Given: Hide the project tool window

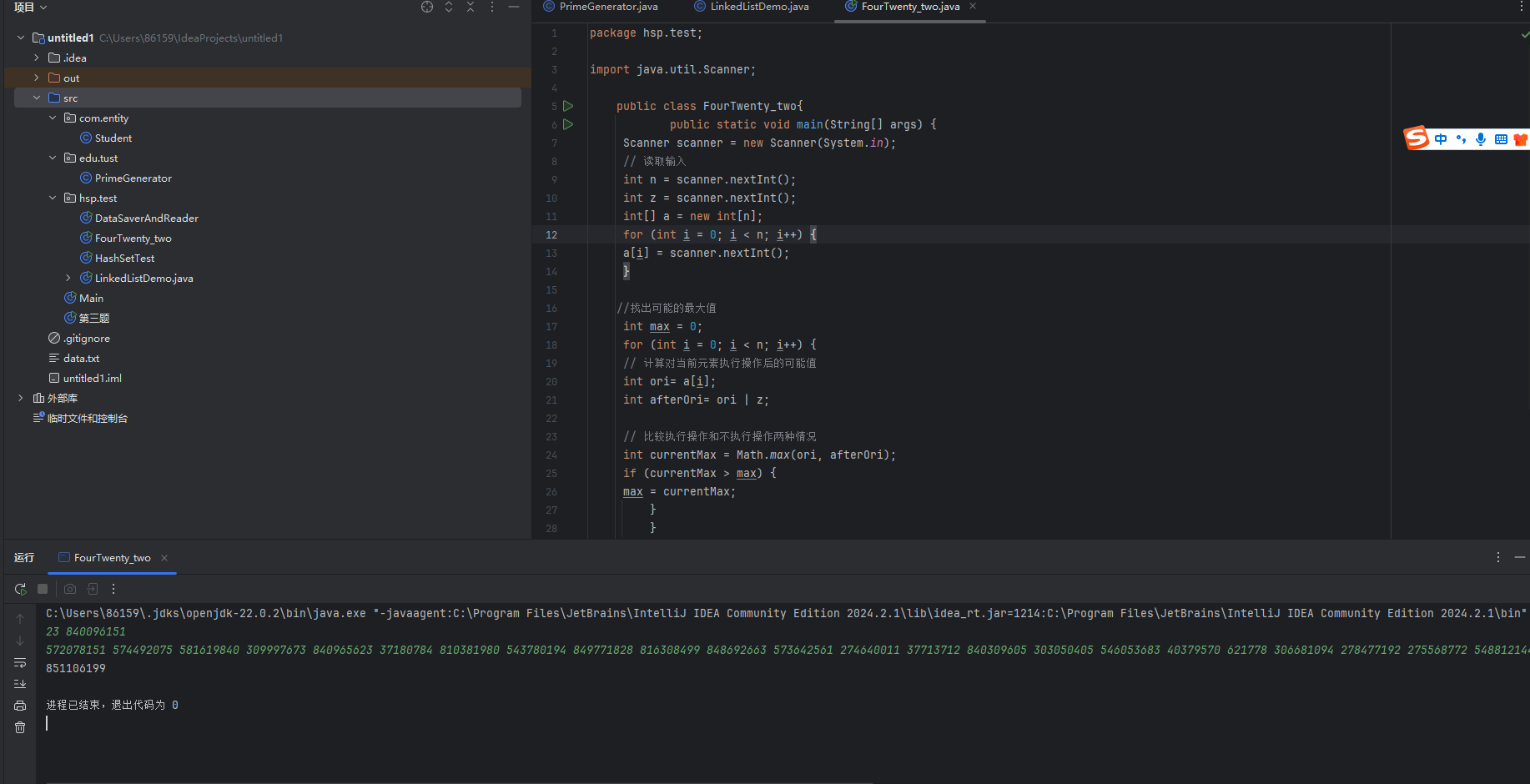Looking at the screenshot, I should pyautogui.click(x=514, y=7).
